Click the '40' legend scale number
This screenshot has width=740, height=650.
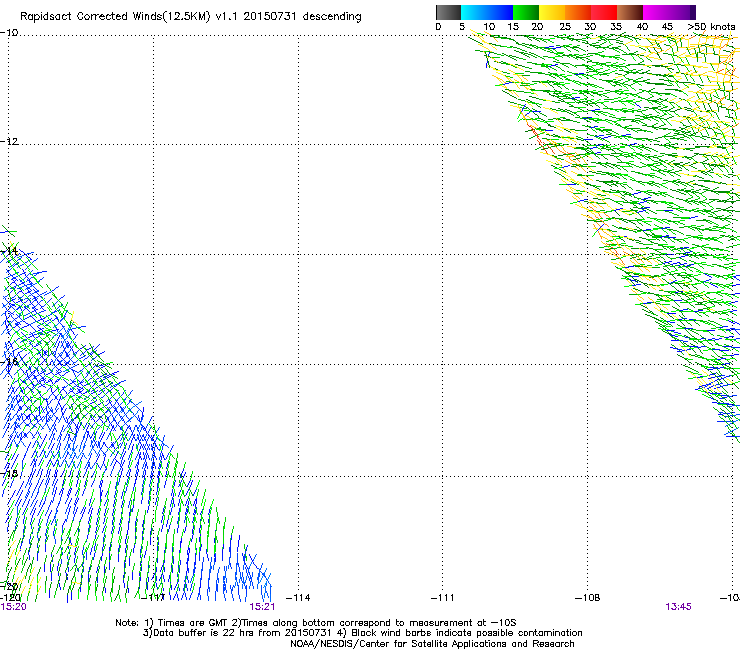pyautogui.click(x=642, y=27)
